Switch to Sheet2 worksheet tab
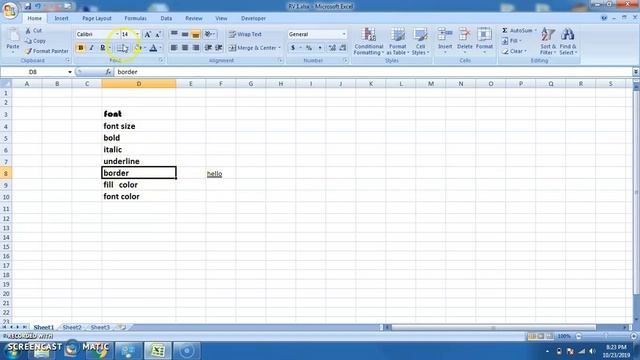Screen dimensions: 640x360 coord(72,327)
